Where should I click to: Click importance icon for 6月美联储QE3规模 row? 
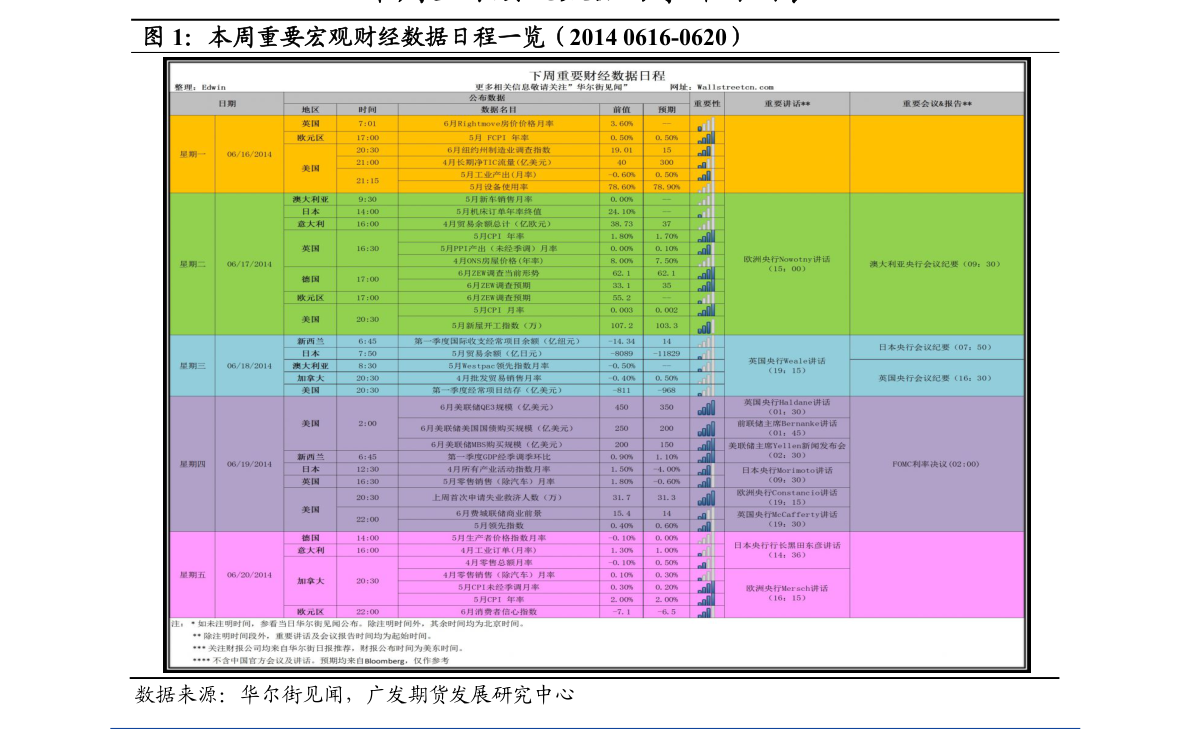[706, 408]
